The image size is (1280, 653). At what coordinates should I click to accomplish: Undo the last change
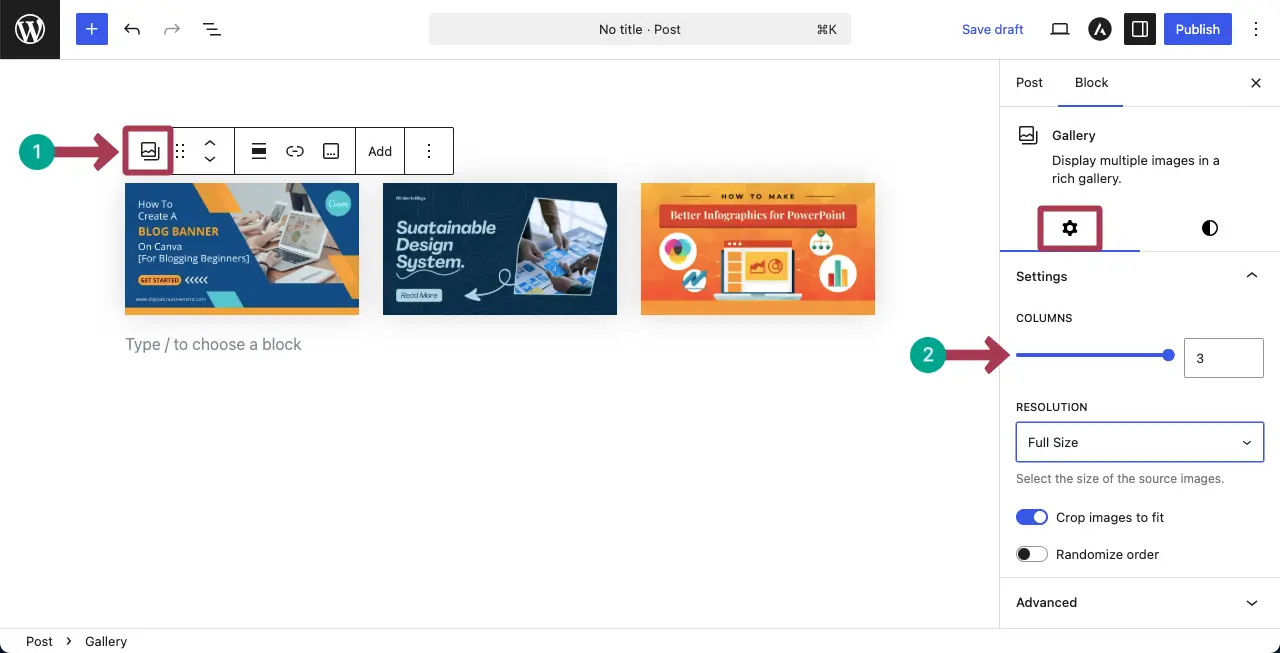(132, 30)
